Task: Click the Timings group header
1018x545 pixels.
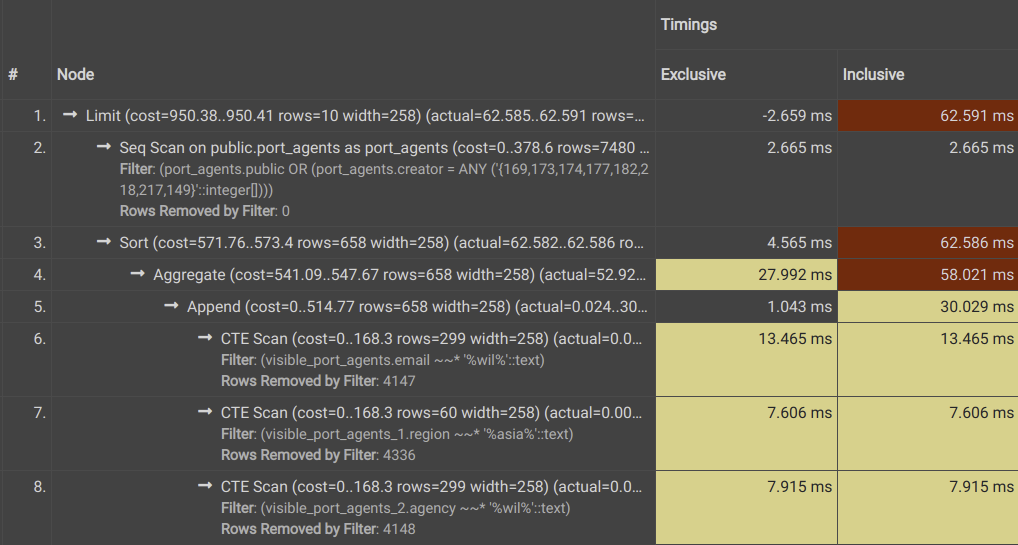Action: click(x=689, y=25)
